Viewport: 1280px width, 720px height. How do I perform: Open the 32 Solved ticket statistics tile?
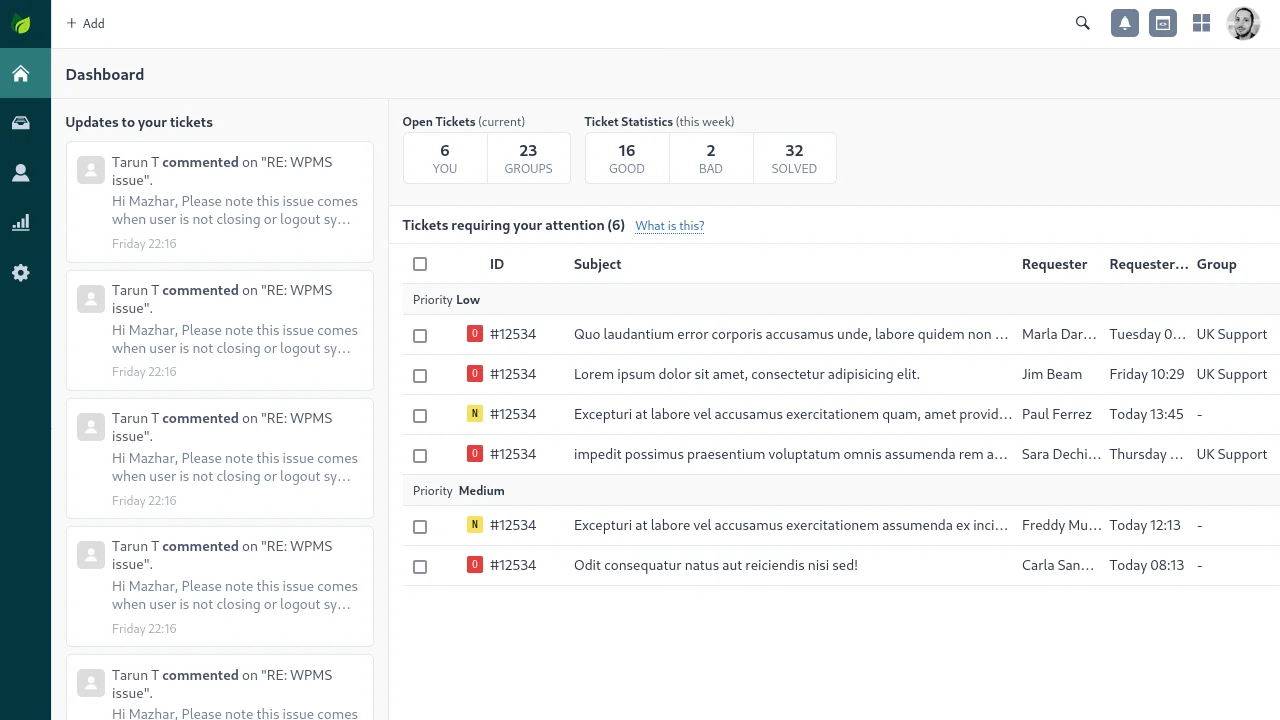click(794, 158)
